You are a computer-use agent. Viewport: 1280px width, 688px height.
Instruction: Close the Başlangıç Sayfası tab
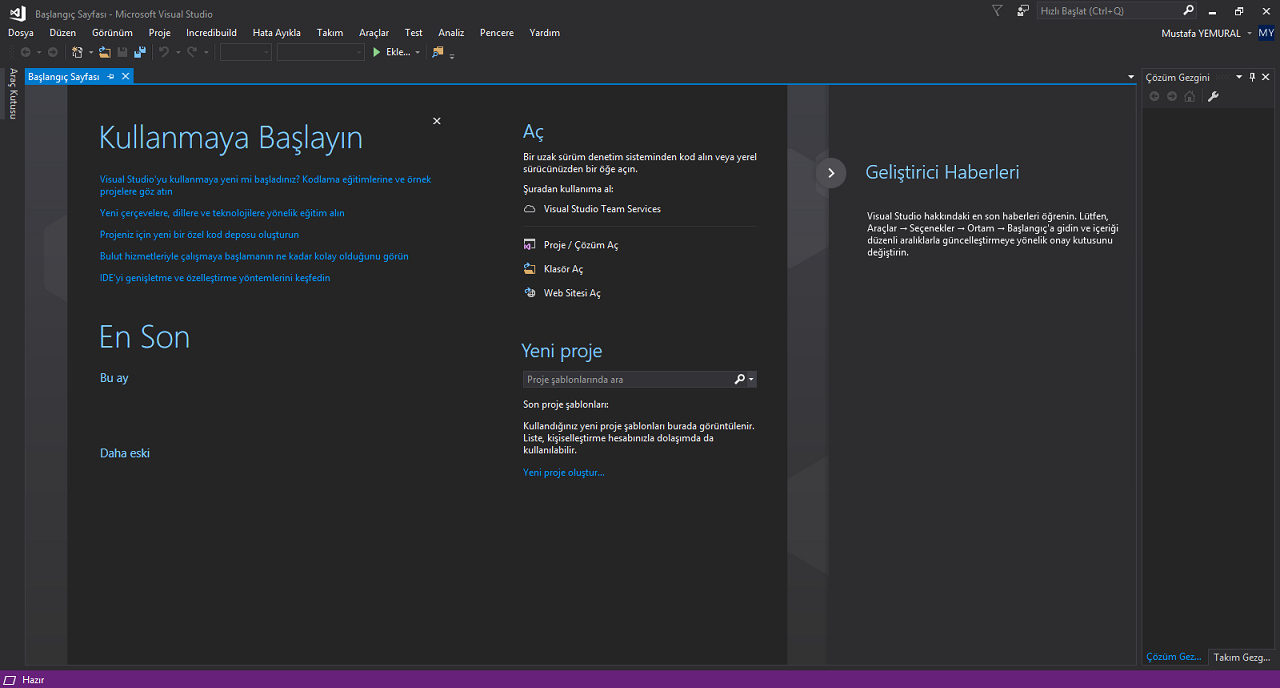(126, 77)
